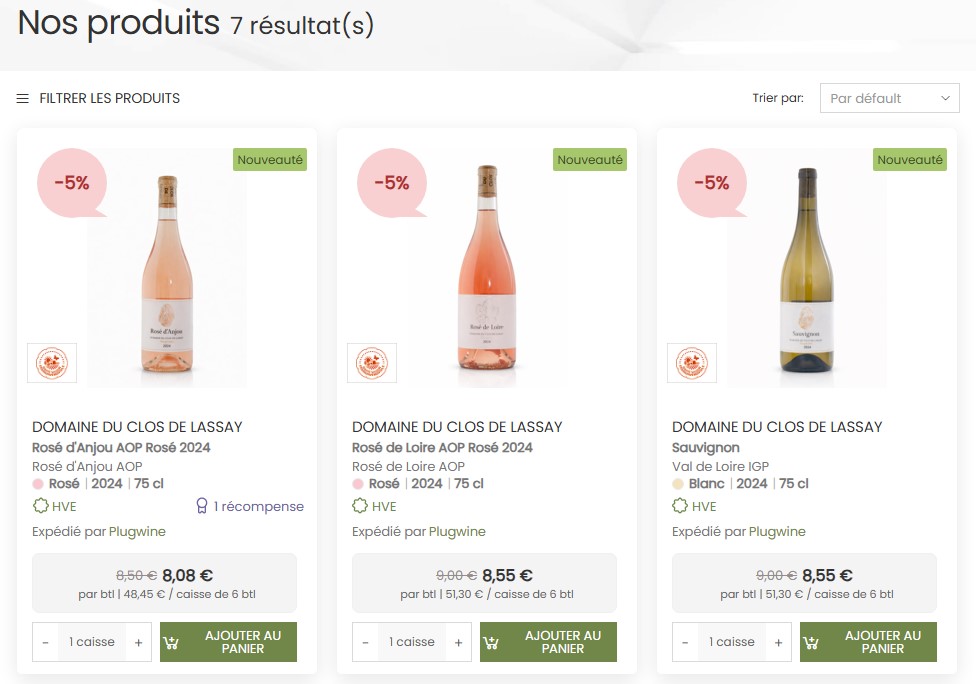Add Rosé d'Anjou to the cart
976x684 pixels.
228,642
